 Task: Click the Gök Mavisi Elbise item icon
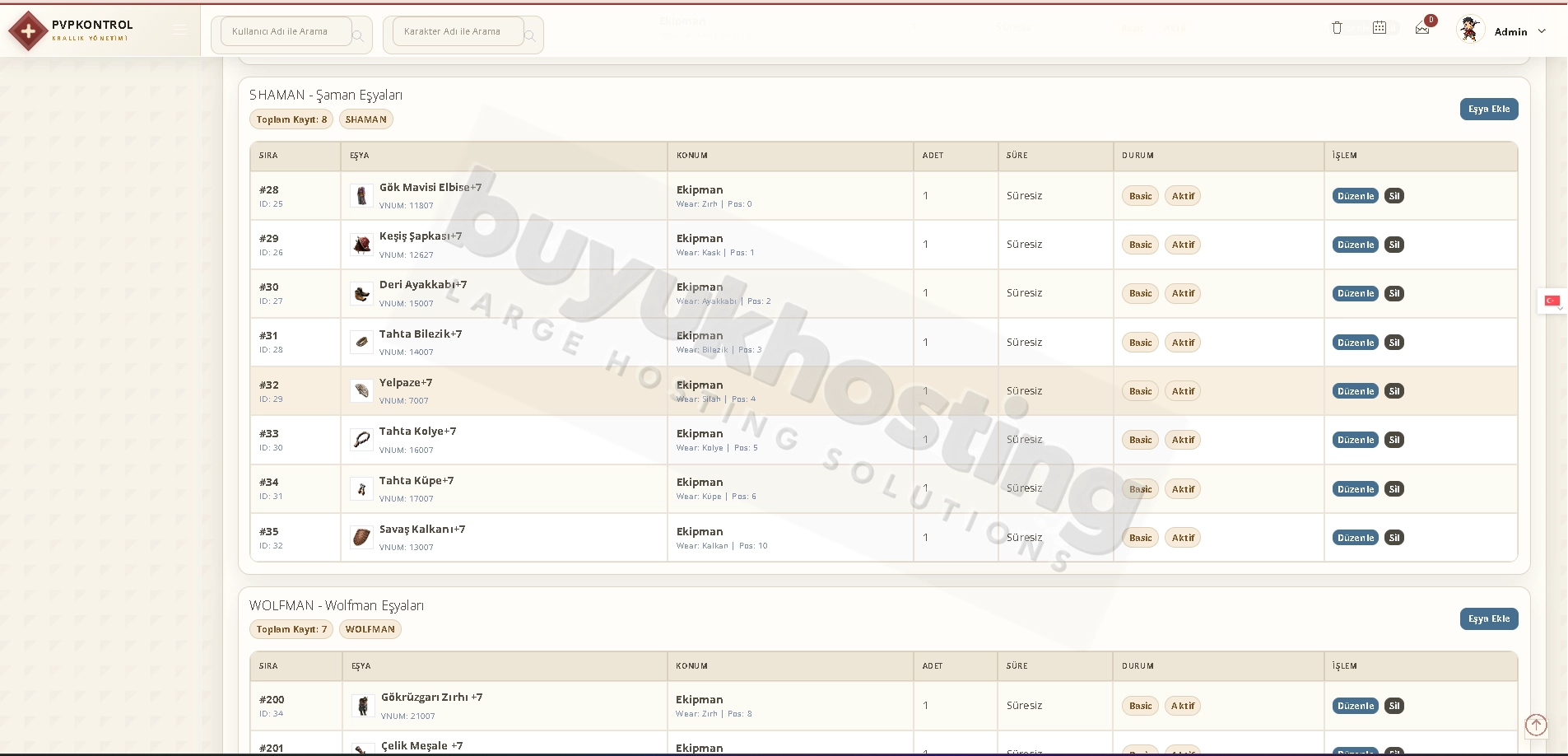pyautogui.click(x=361, y=196)
